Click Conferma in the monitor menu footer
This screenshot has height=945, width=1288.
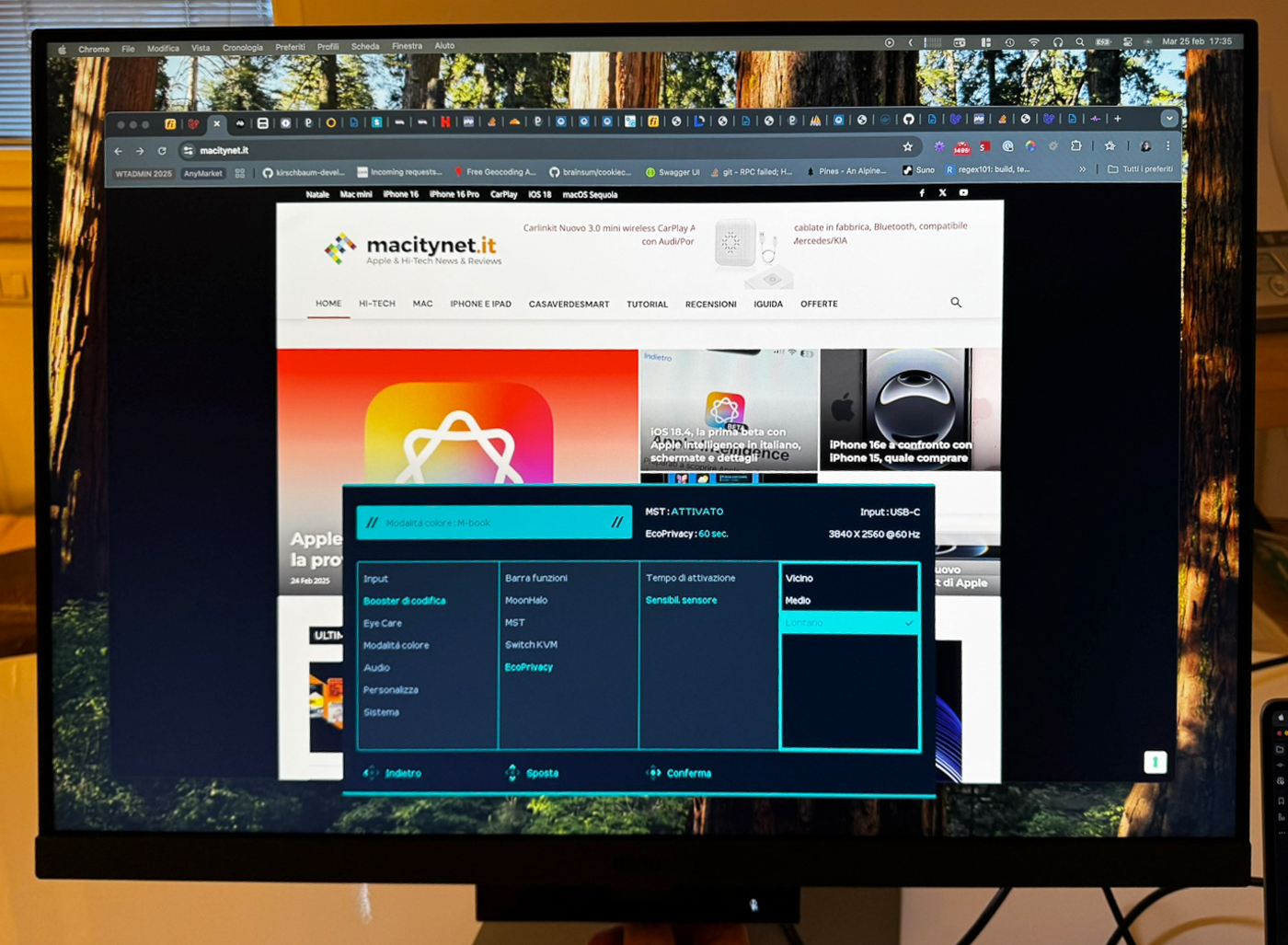(679, 773)
